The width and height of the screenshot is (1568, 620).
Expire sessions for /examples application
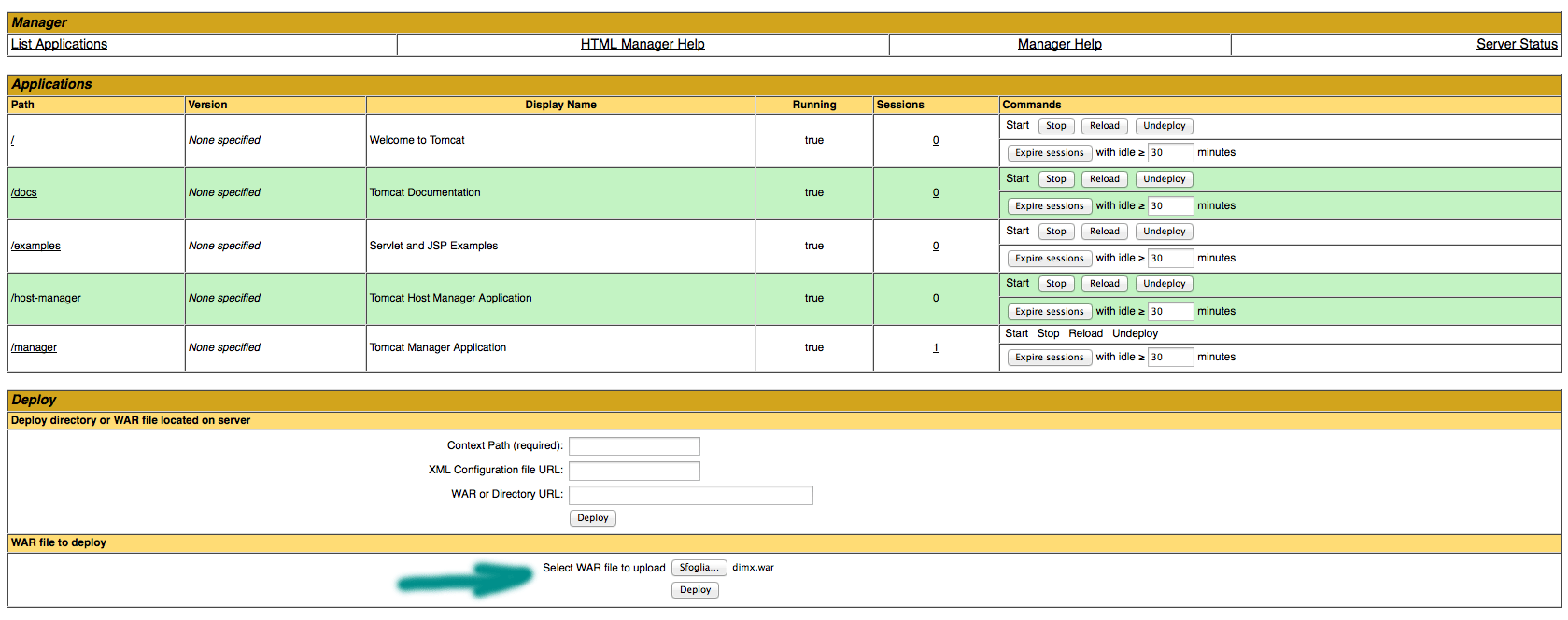(1050, 259)
